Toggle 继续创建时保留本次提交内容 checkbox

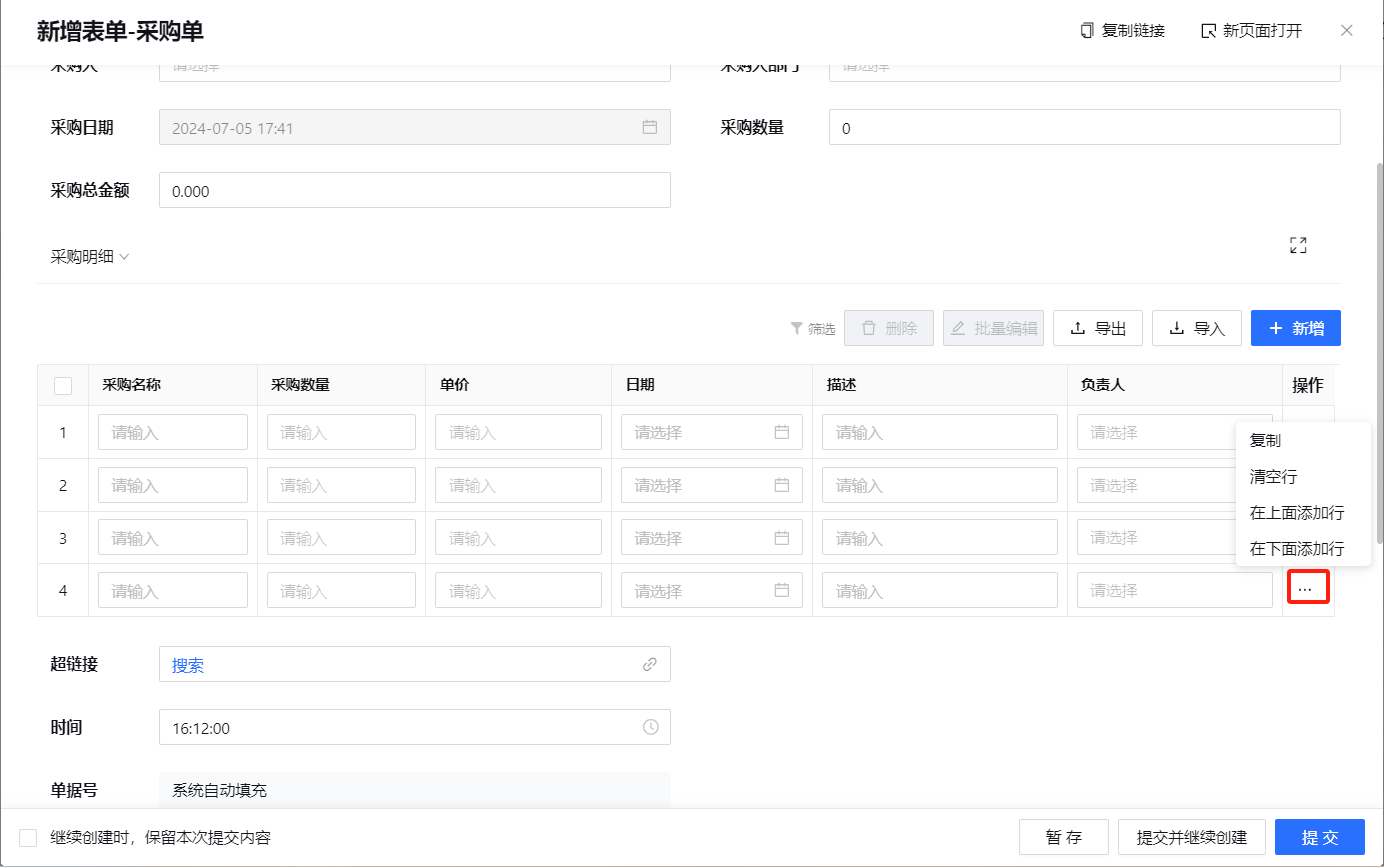tap(28, 838)
